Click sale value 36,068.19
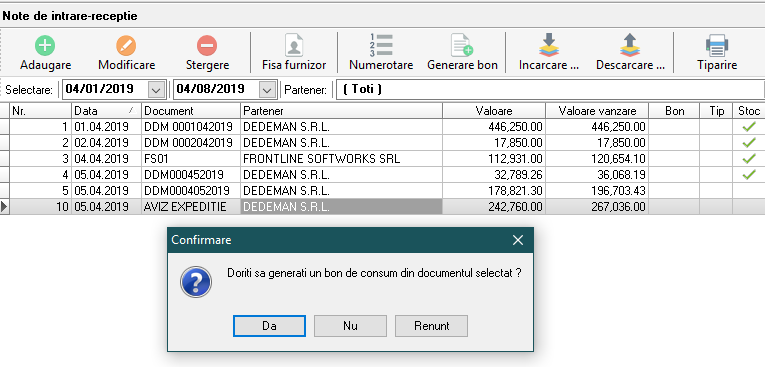 pyautogui.click(x=597, y=175)
